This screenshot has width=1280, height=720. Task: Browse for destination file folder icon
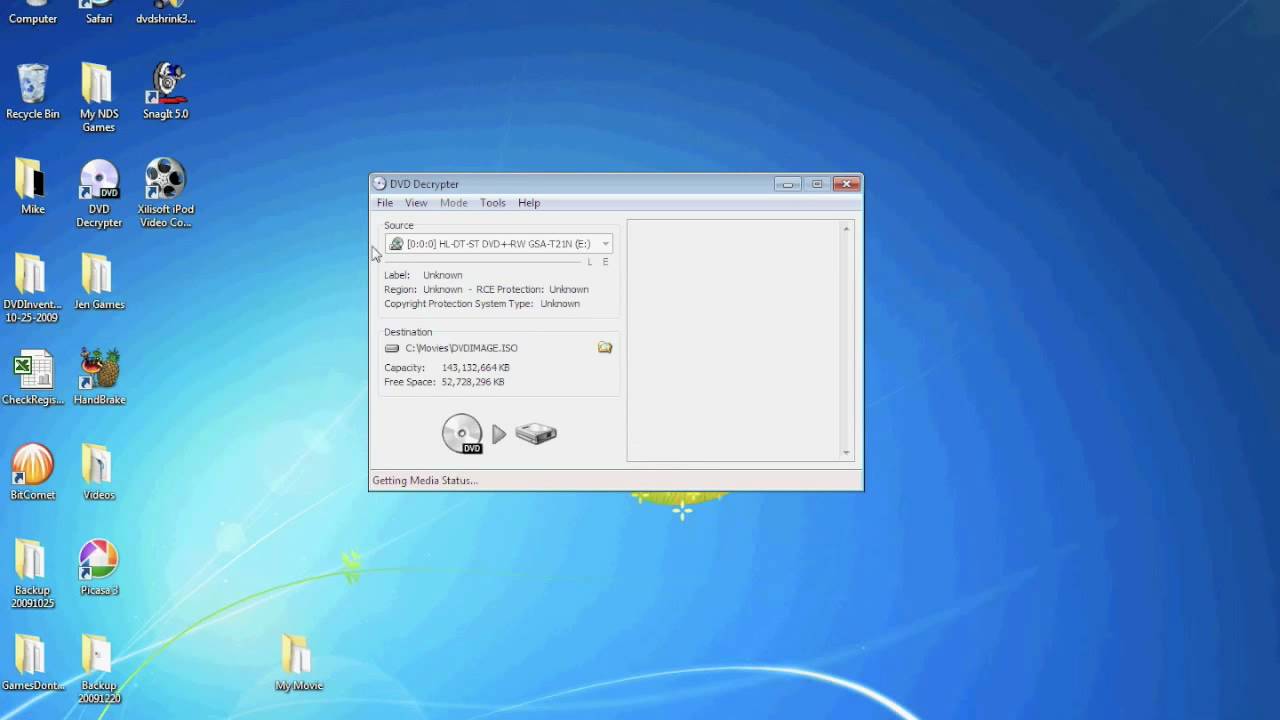click(x=605, y=347)
